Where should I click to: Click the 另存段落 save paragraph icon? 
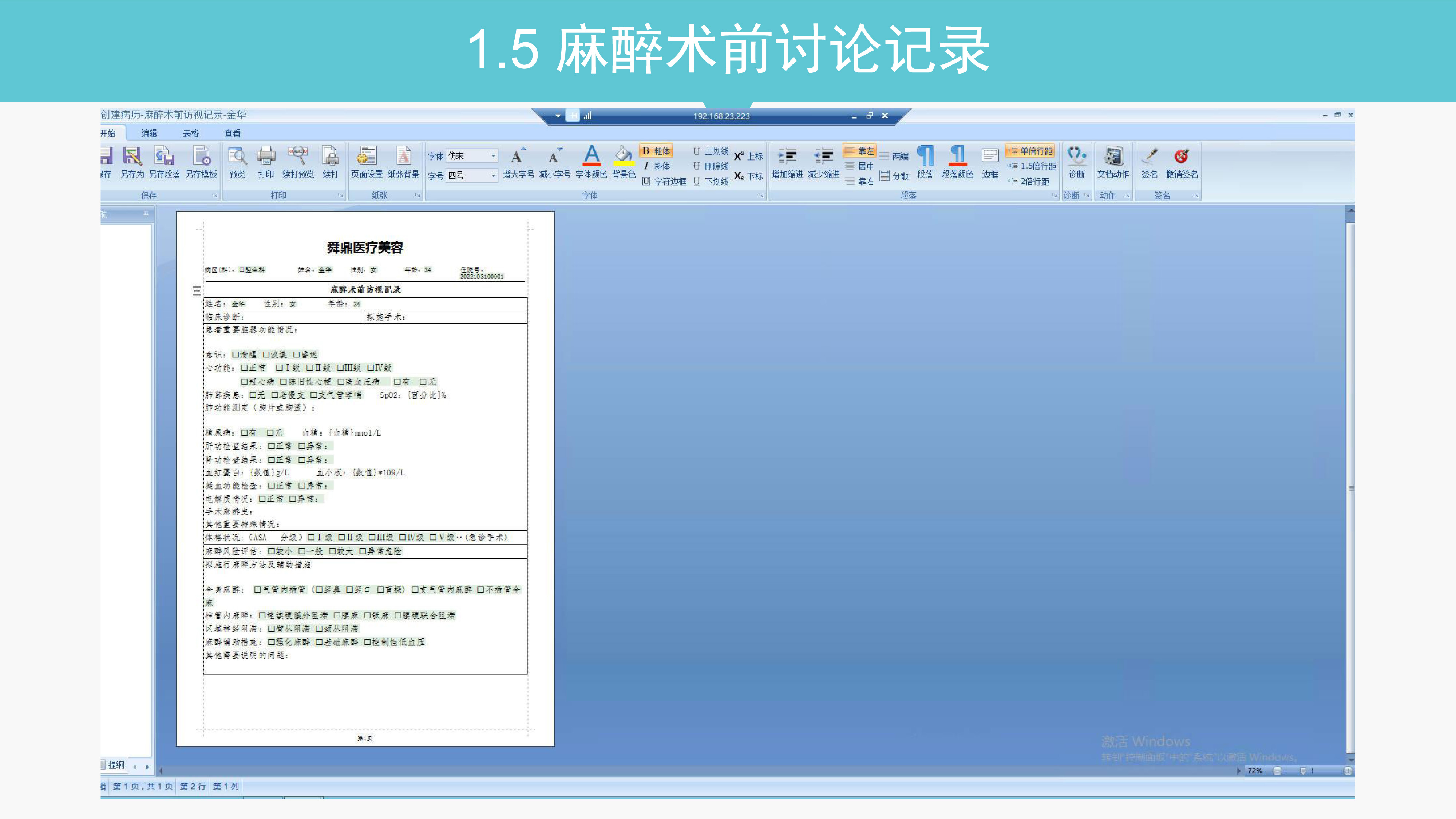[165, 162]
